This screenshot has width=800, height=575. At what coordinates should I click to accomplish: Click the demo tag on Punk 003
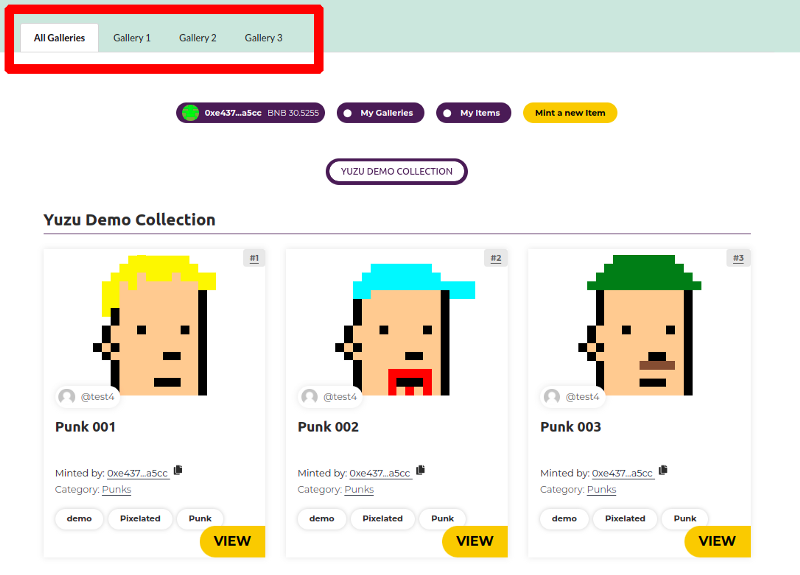point(564,518)
